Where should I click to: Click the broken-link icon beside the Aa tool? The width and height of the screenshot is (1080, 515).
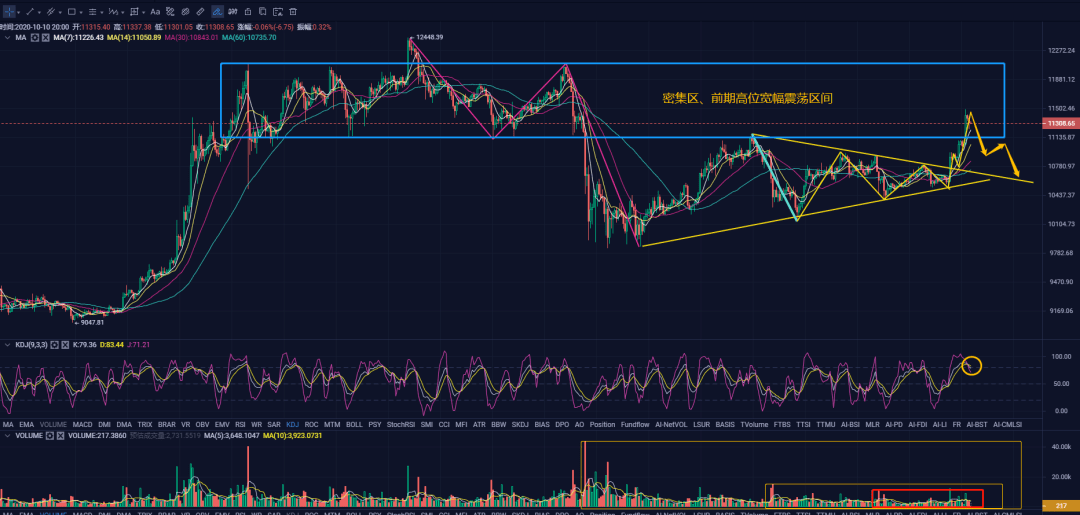tap(170, 12)
